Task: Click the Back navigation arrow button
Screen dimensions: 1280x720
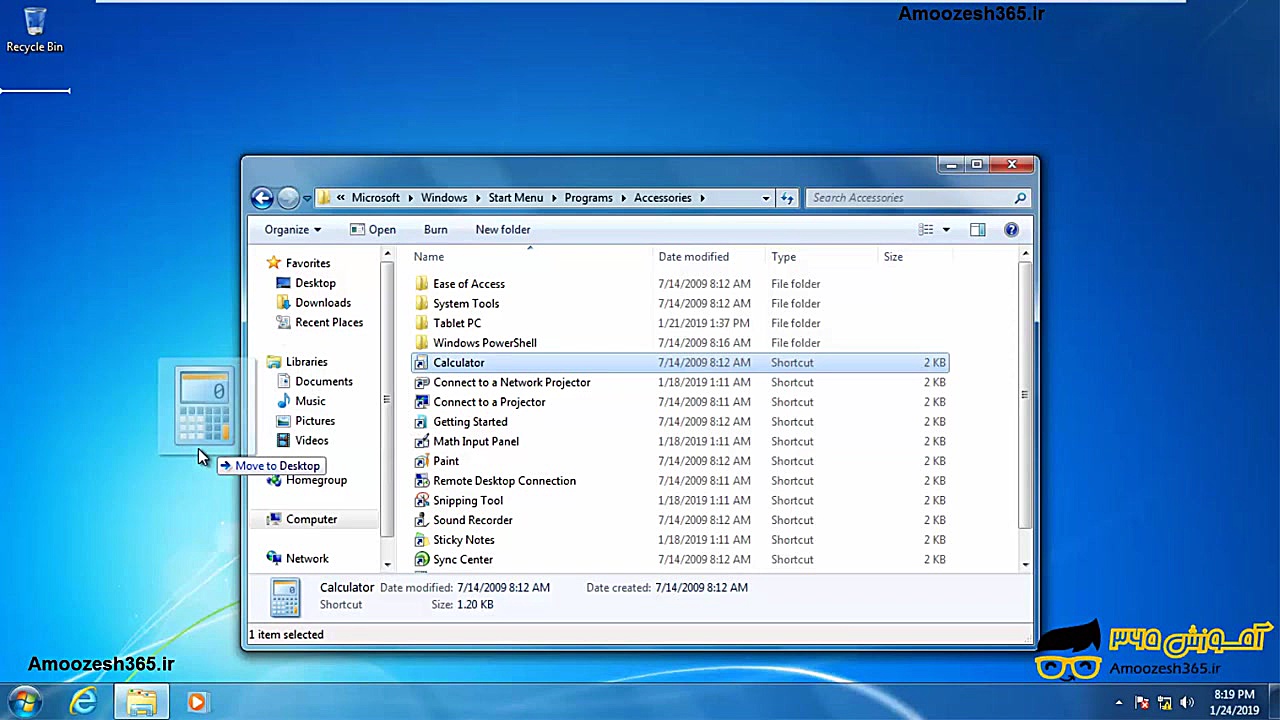Action: click(x=262, y=198)
